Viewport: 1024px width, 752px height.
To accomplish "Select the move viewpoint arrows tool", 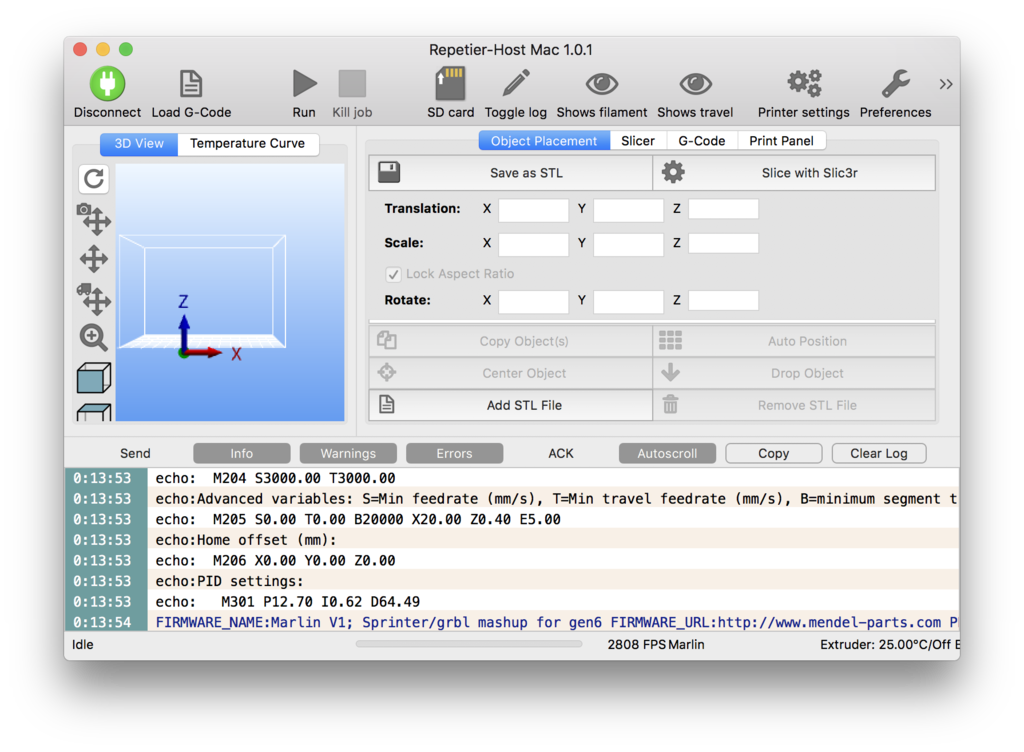I will [94, 259].
